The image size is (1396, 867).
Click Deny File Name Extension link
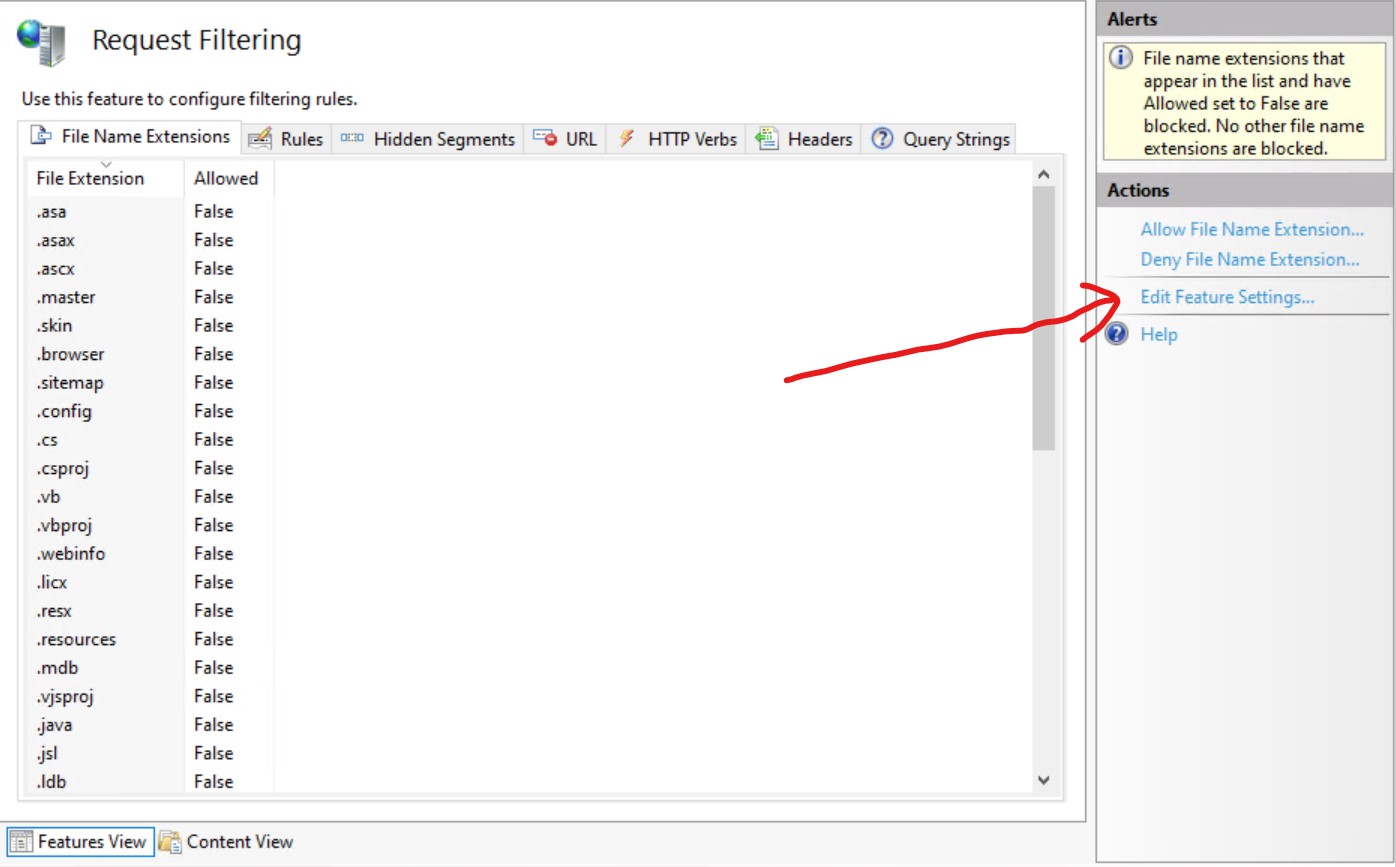1252,259
